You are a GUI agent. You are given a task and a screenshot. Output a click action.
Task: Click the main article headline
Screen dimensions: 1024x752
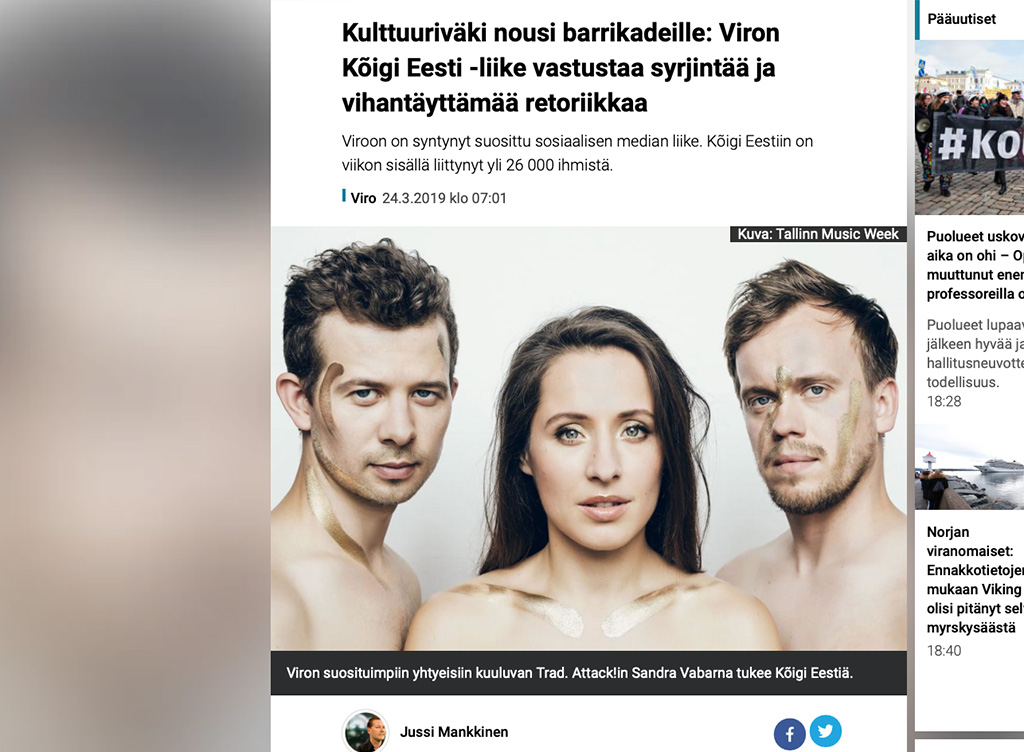point(560,68)
